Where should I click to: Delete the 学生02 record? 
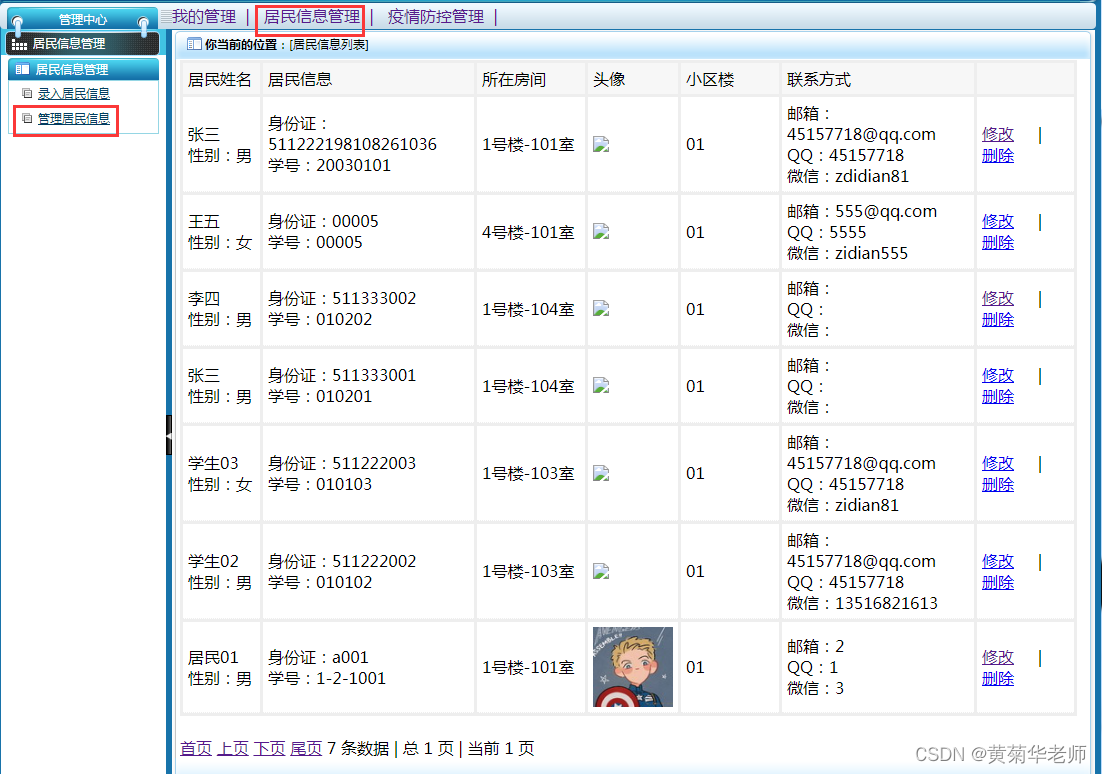(x=997, y=582)
